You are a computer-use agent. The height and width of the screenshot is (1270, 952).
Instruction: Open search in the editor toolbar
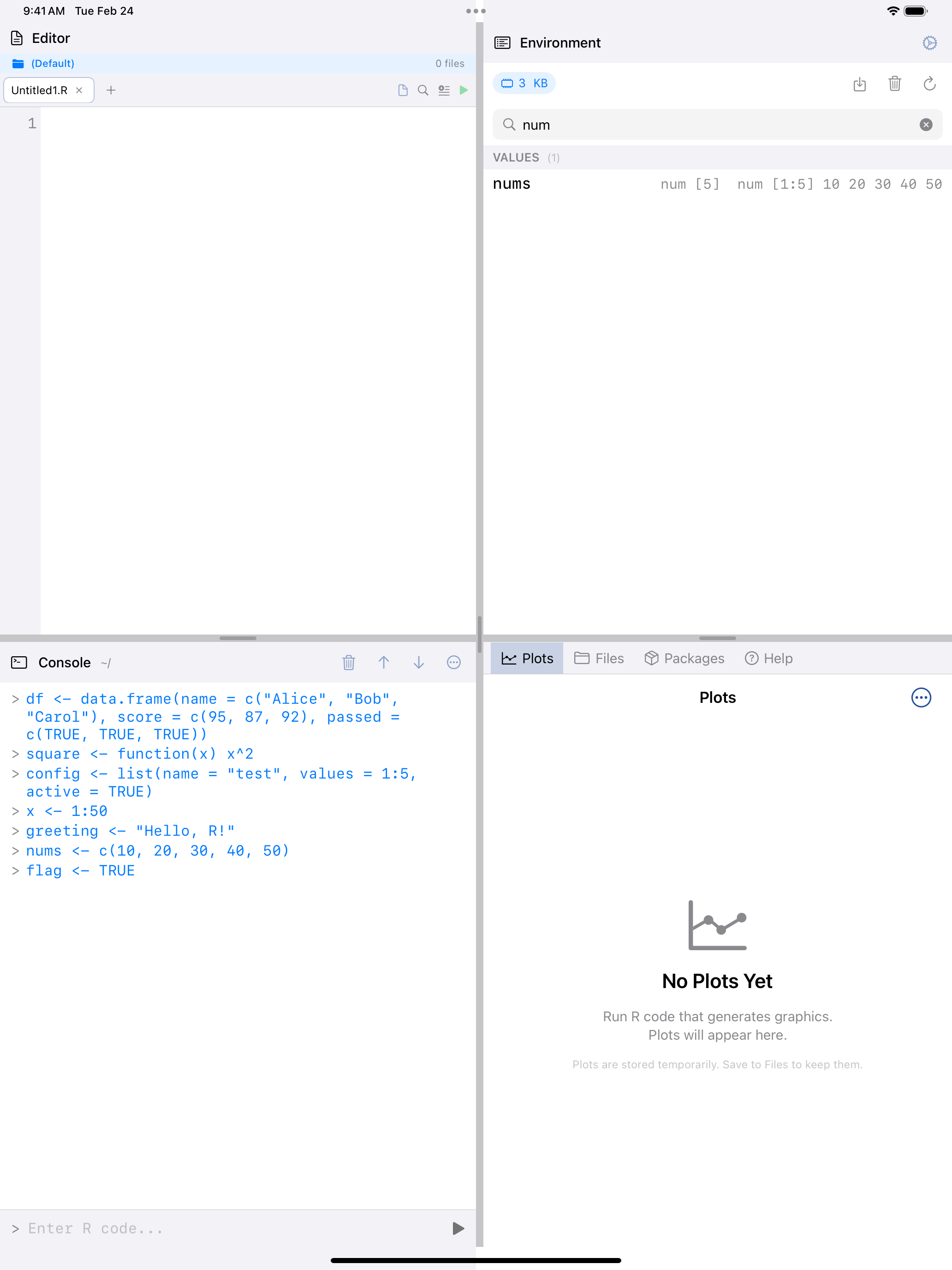(x=423, y=90)
